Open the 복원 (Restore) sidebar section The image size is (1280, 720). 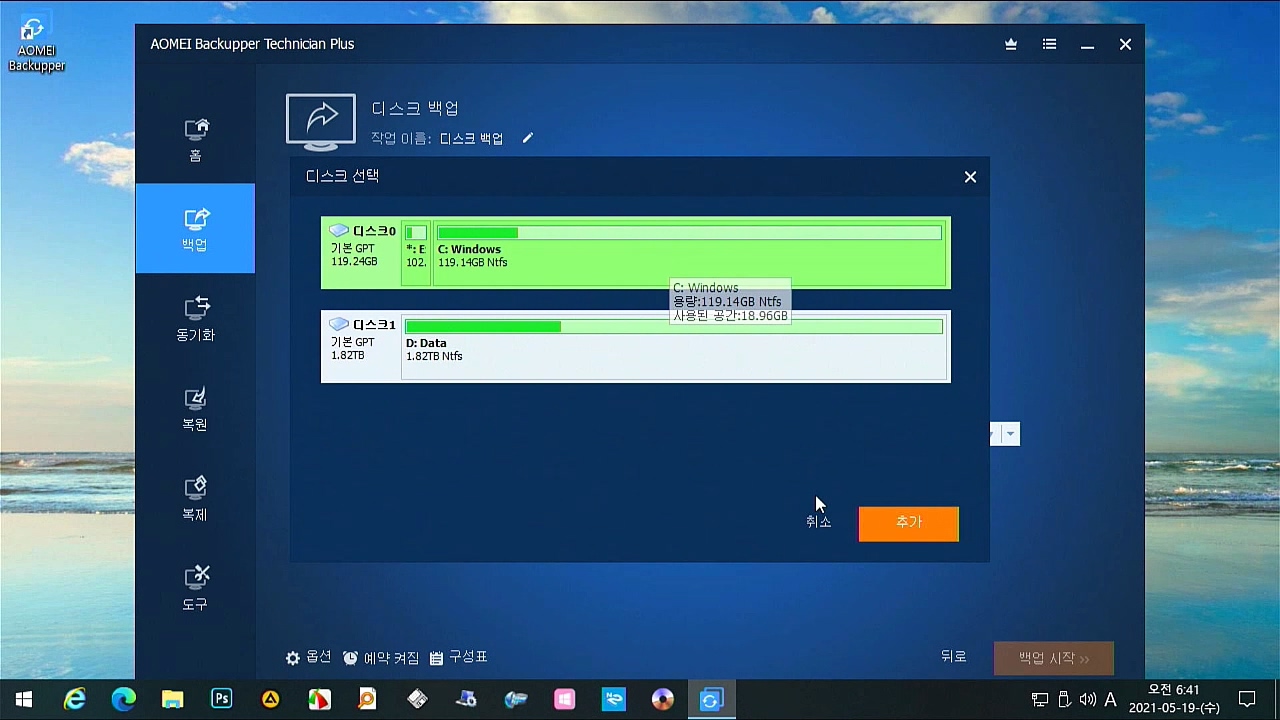[195, 408]
